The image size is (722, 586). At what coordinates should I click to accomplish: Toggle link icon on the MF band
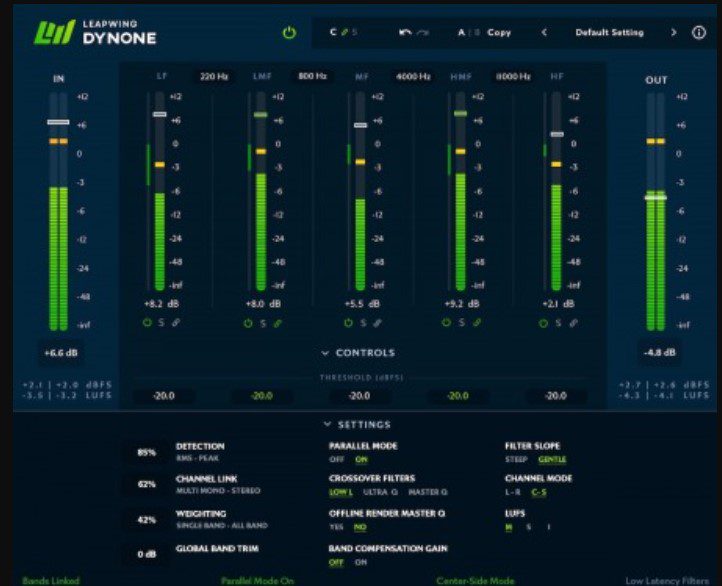coord(378,323)
